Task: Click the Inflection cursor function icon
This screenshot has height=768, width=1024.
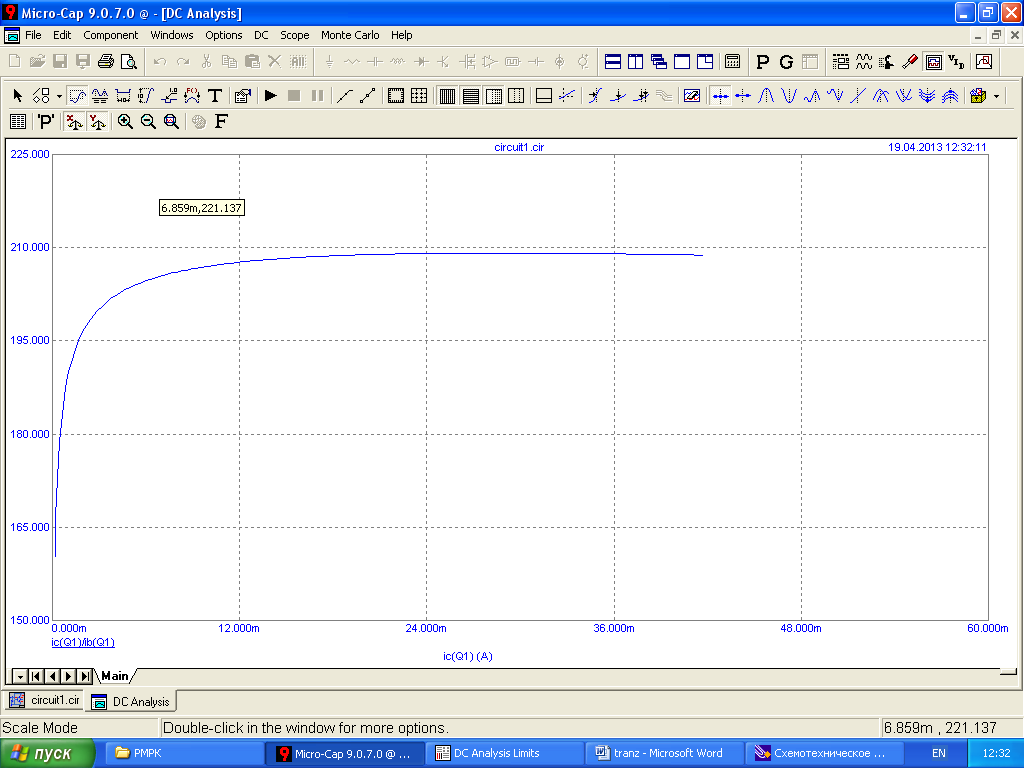Action: point(858,96)
